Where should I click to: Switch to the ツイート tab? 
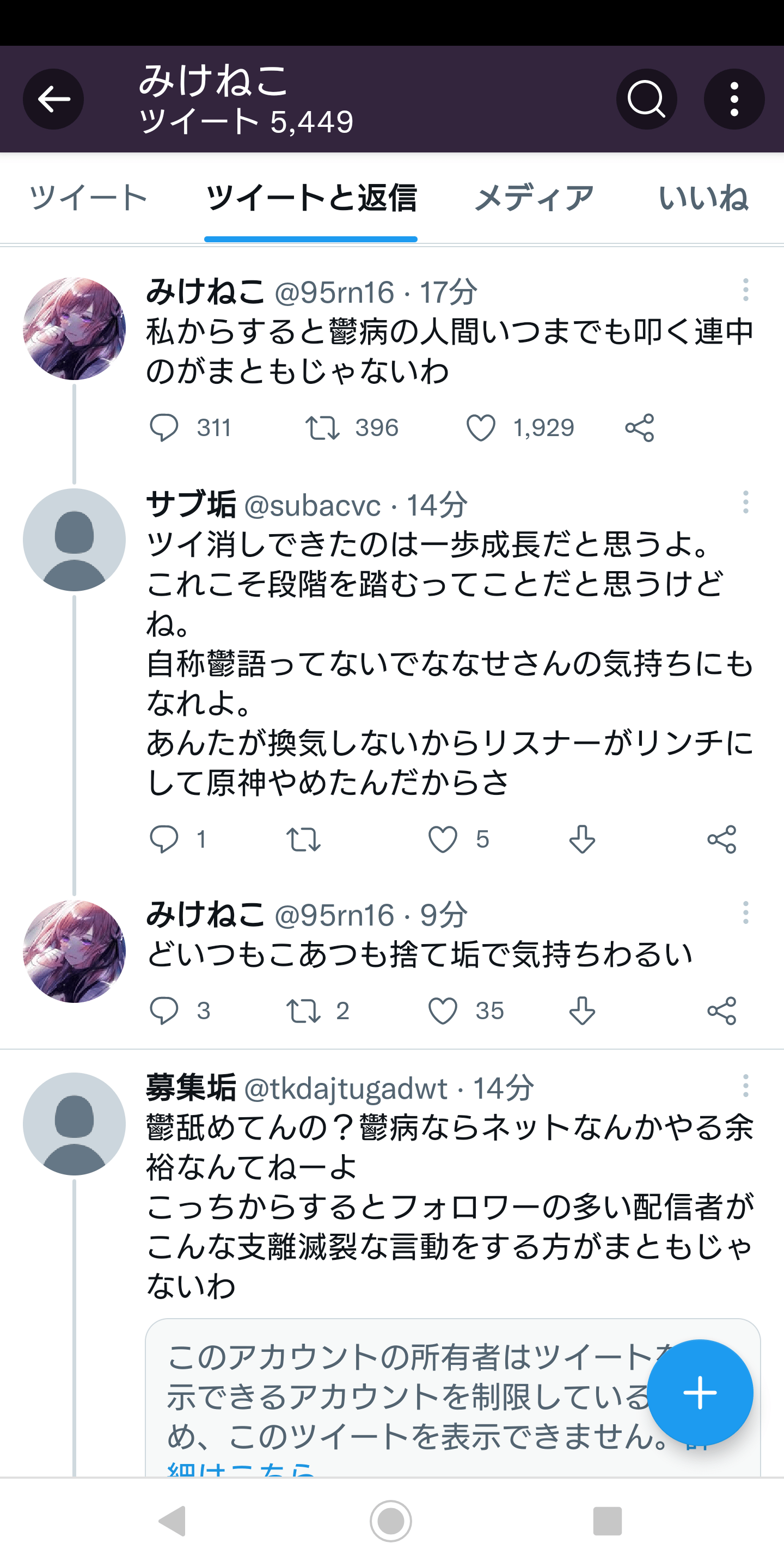89,198
